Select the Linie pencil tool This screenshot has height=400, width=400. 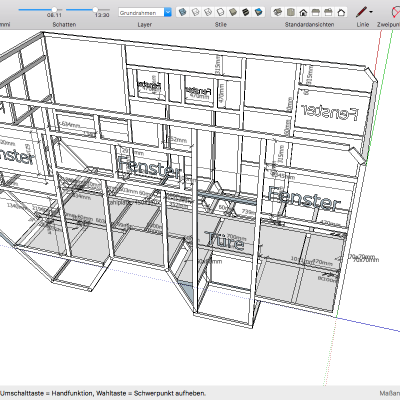pyautogui.click(x=361, y=12)
